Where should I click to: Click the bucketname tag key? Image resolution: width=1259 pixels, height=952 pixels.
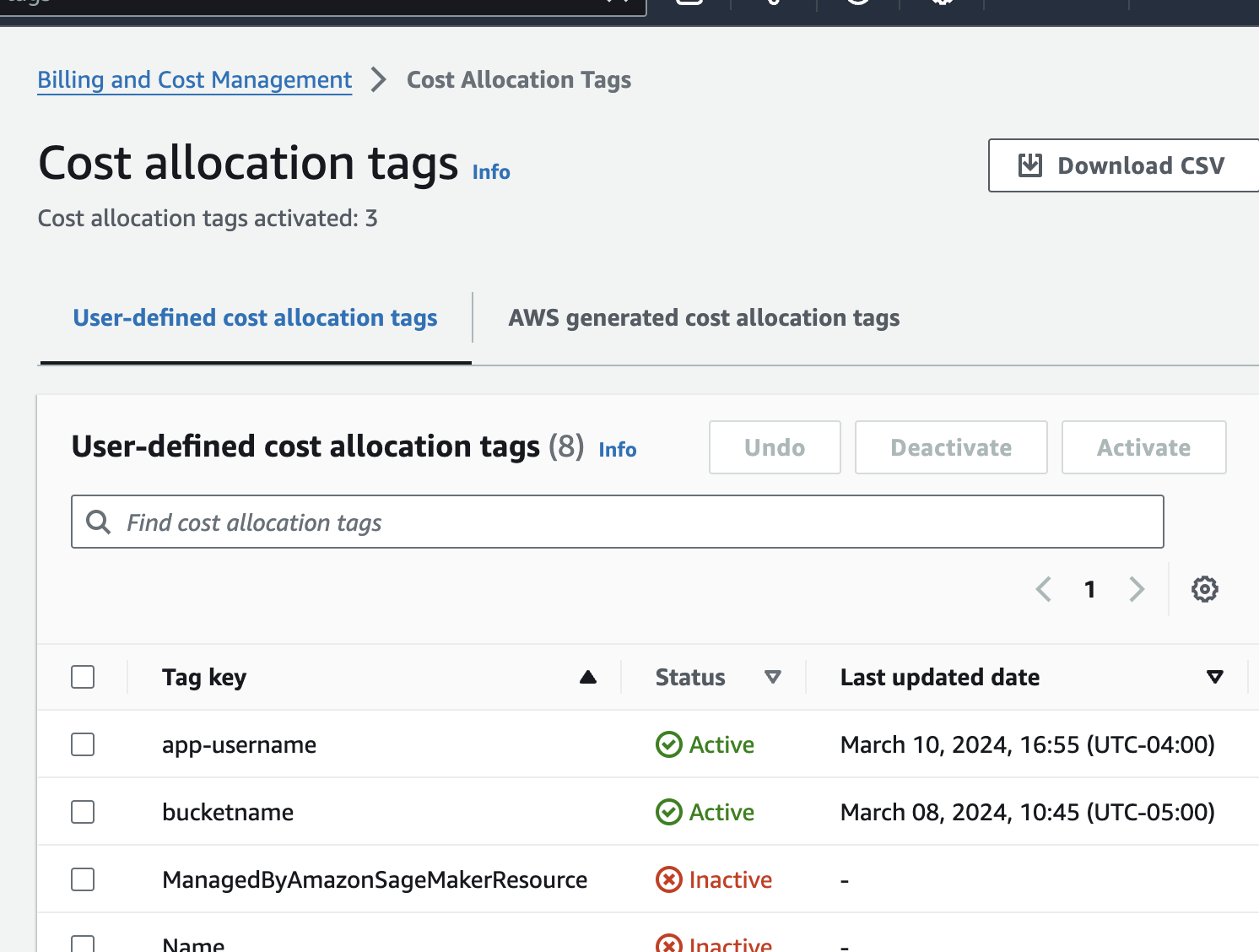[228, 812]
